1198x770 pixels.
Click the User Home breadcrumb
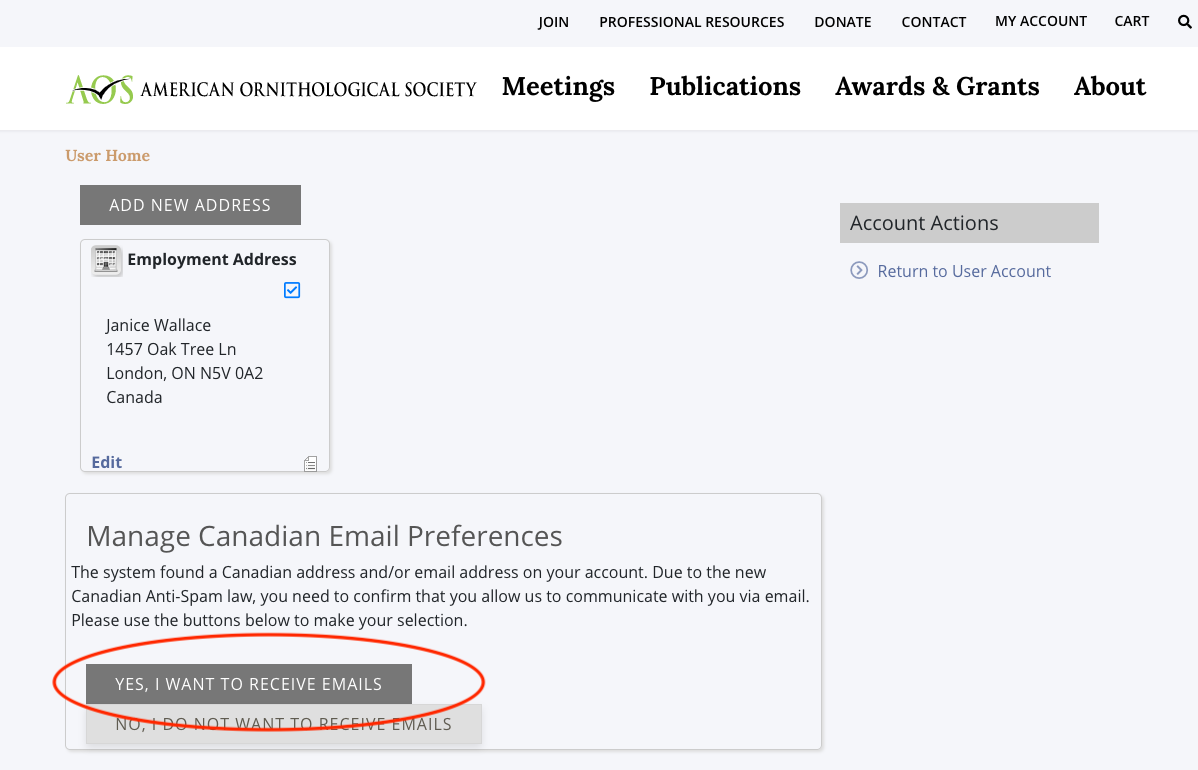[x=108, y=156]
